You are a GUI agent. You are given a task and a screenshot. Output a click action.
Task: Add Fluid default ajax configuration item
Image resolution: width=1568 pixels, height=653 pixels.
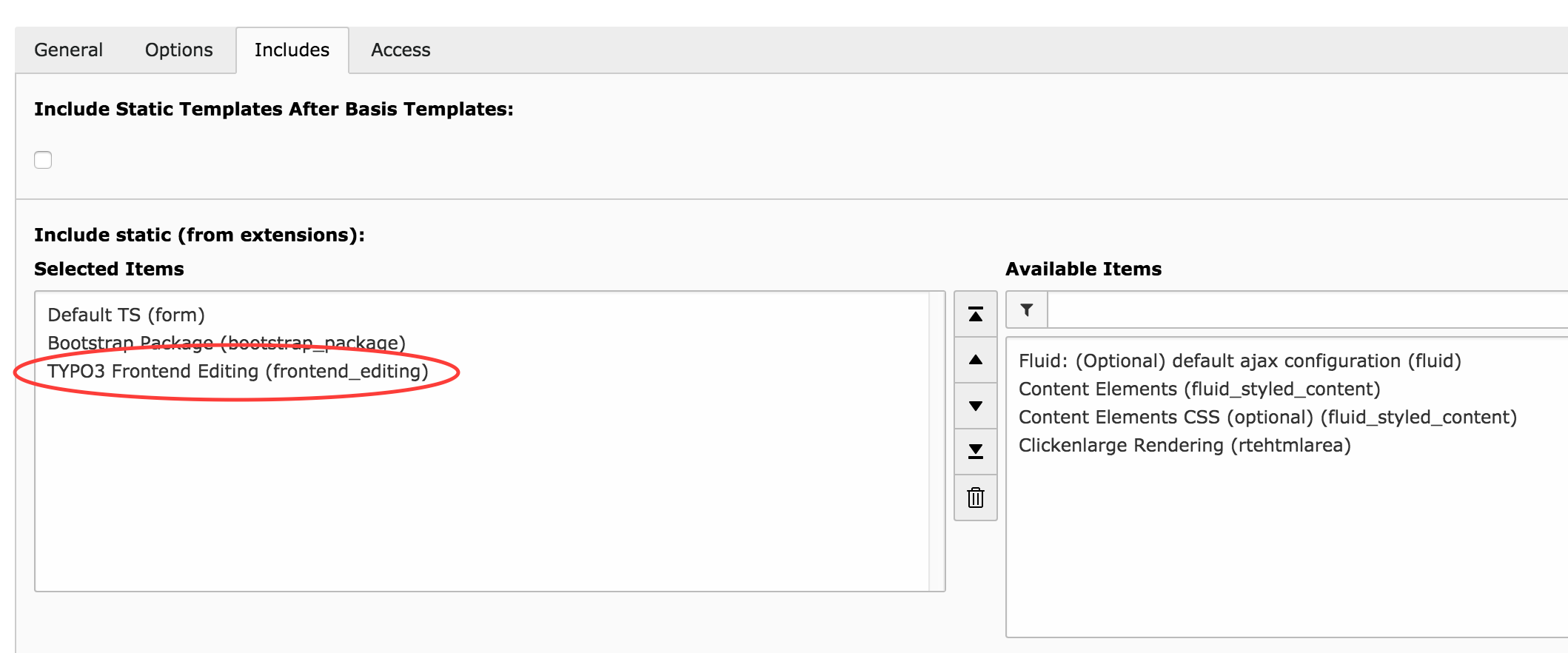pyautogui.click(x=1239, y=361)
